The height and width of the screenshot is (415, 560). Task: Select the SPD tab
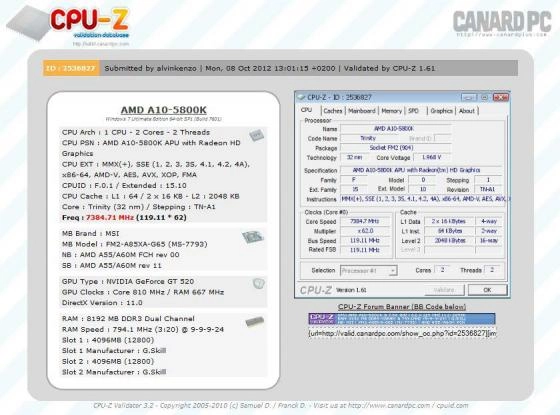coord(413,111)
